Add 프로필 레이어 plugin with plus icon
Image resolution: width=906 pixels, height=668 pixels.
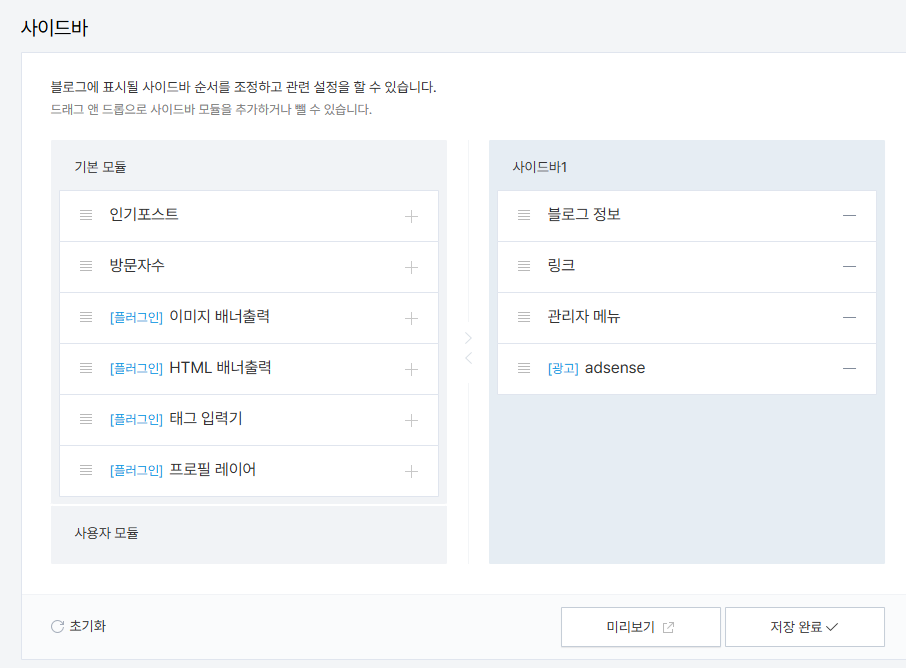411,470
